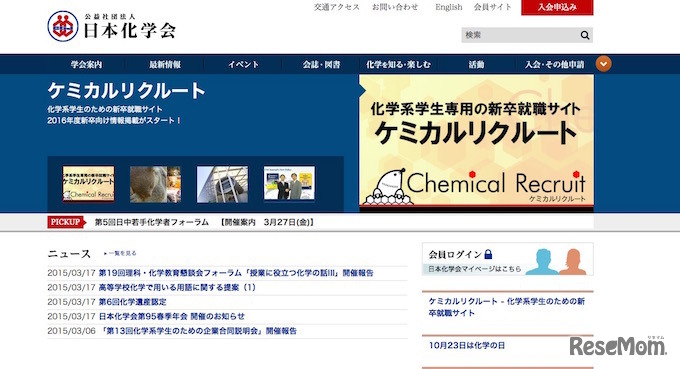Open the 活動 menu
This screenshot has width=680, height=369.
(x=476, y=65)
